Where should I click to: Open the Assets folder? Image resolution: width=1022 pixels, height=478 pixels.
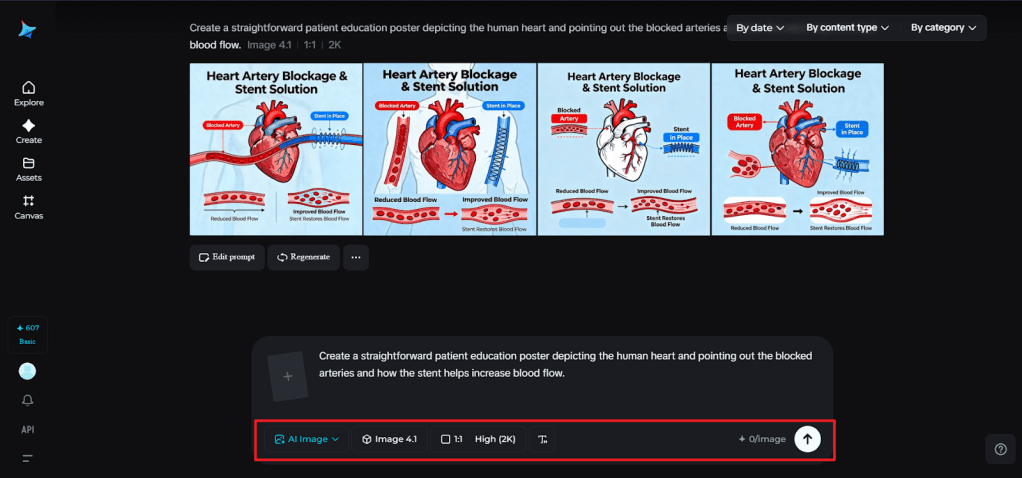[x=28, y=169]
